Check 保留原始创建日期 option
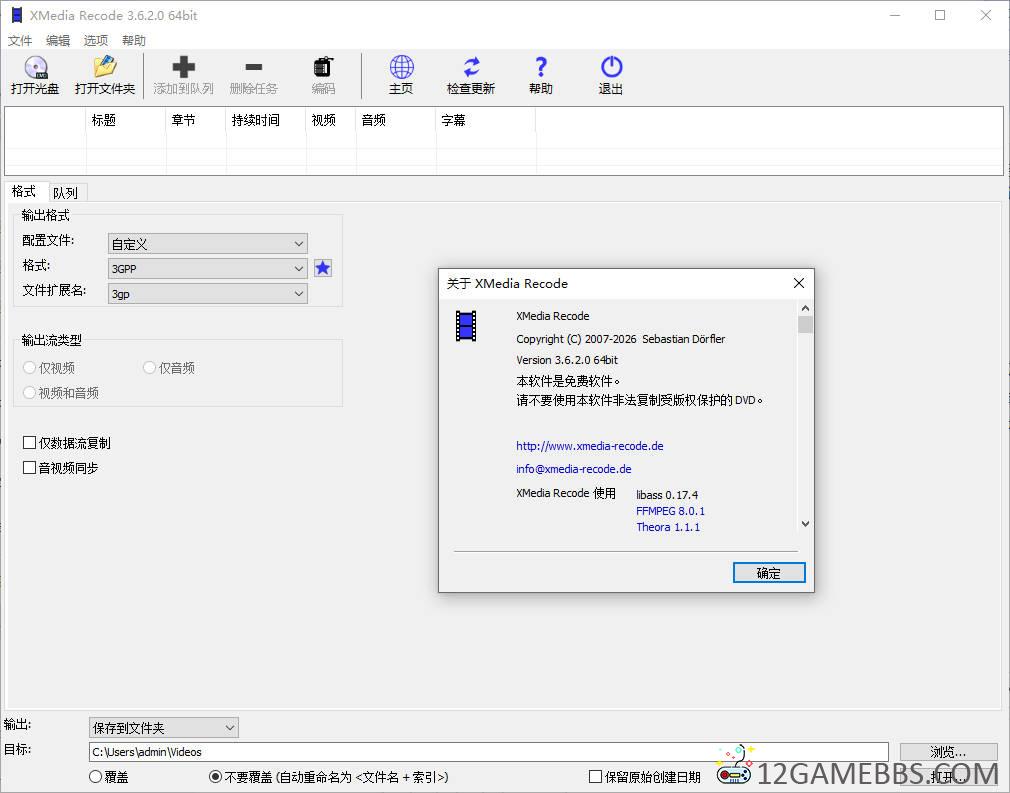The width and height of the screenshot is (1010, 793). pos(595,776)
